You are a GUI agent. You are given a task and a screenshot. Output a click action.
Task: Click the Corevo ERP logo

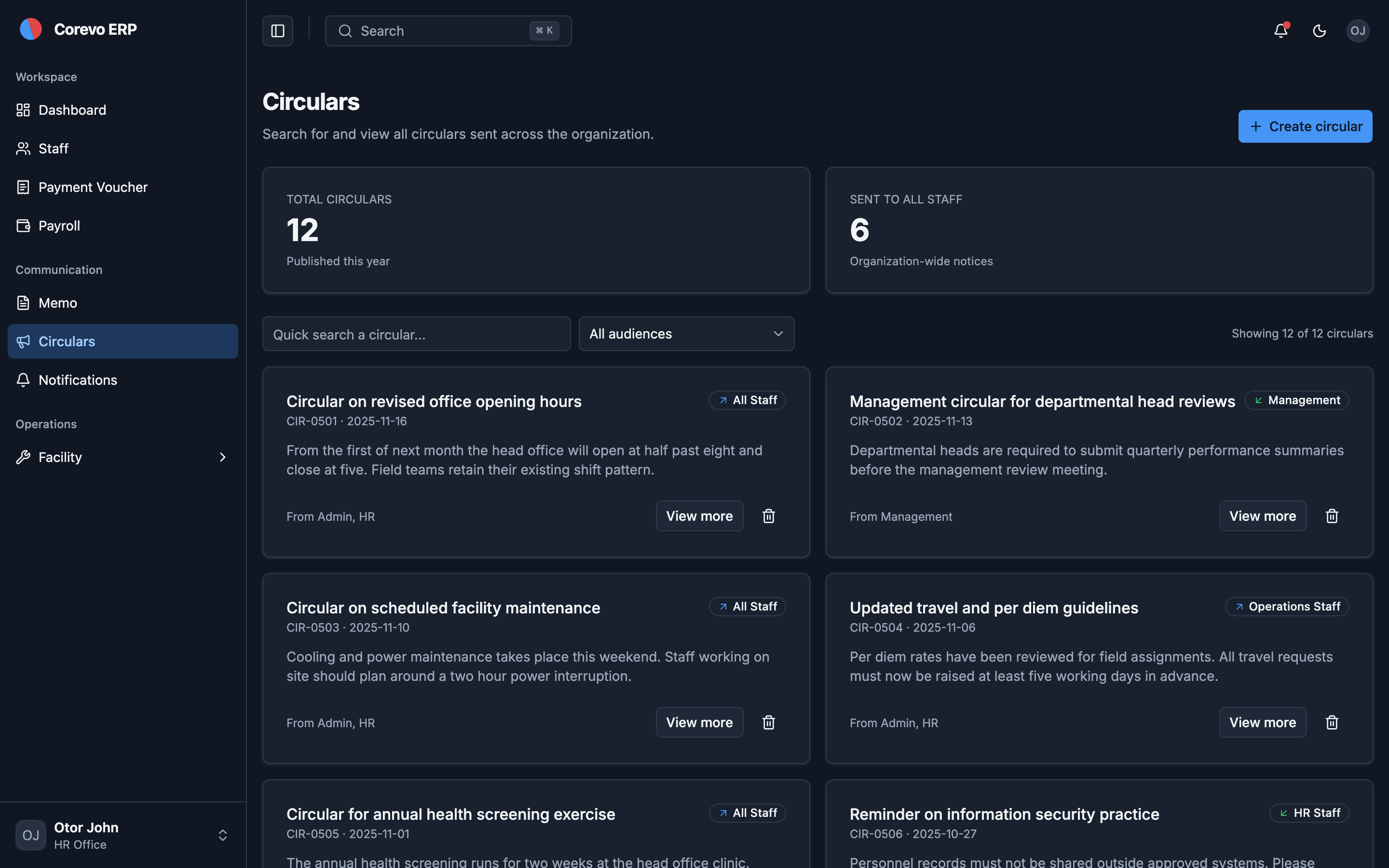31,29
